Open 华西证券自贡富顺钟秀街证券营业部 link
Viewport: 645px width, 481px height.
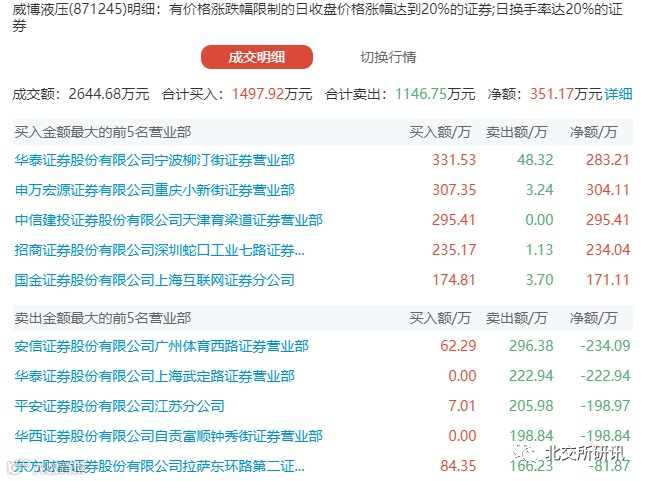(x=169, y=436)
